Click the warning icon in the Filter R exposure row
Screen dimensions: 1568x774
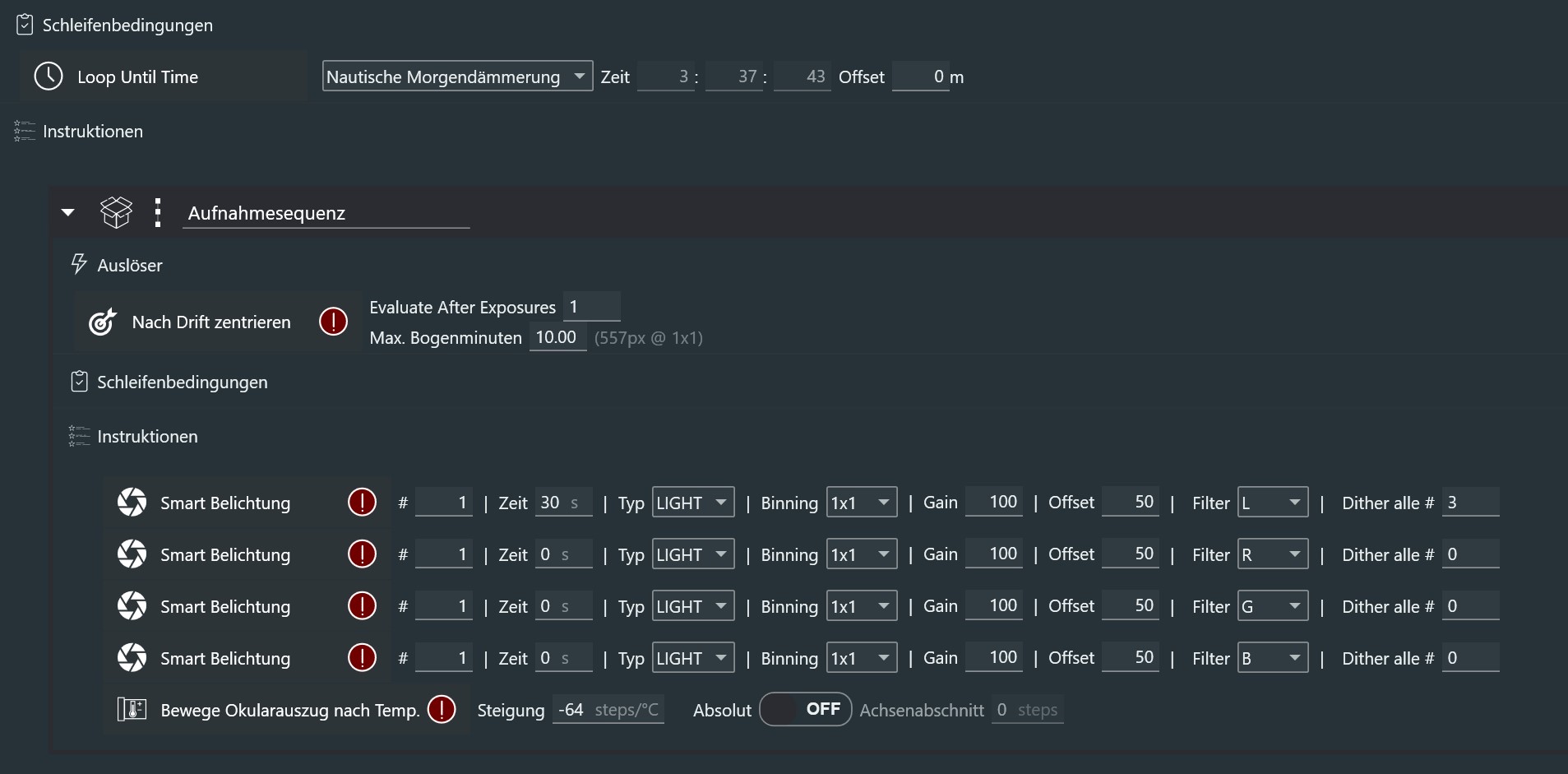[x=362, y=554]
